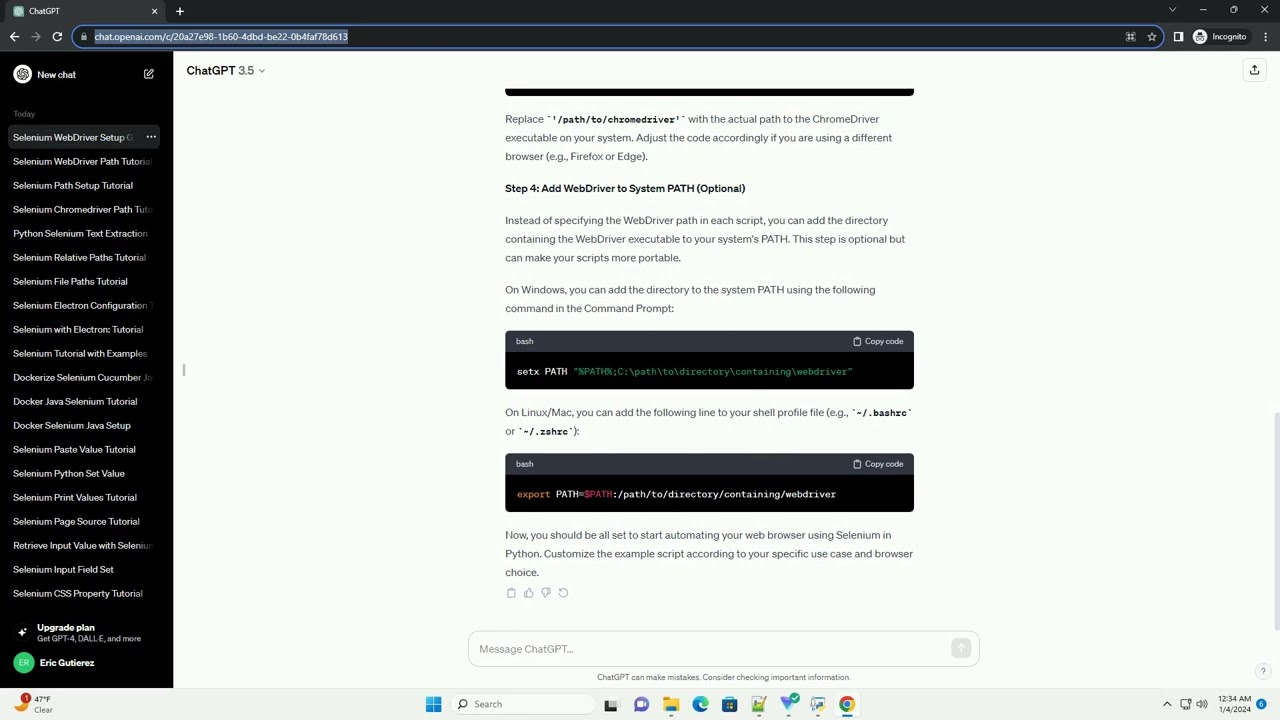Open Selenium Tutorial with Examples chat
1280x720 pixels.
tap(82, 353)
